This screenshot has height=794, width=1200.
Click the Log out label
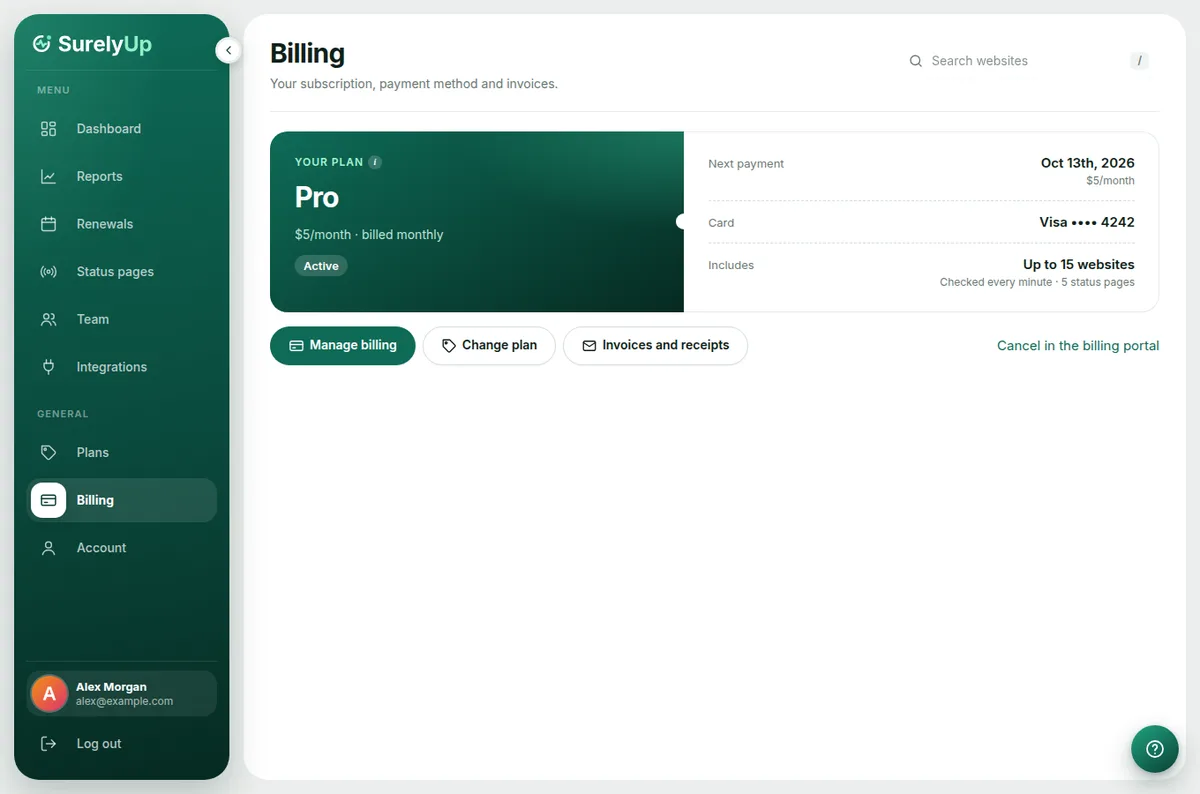coord(99,744)
